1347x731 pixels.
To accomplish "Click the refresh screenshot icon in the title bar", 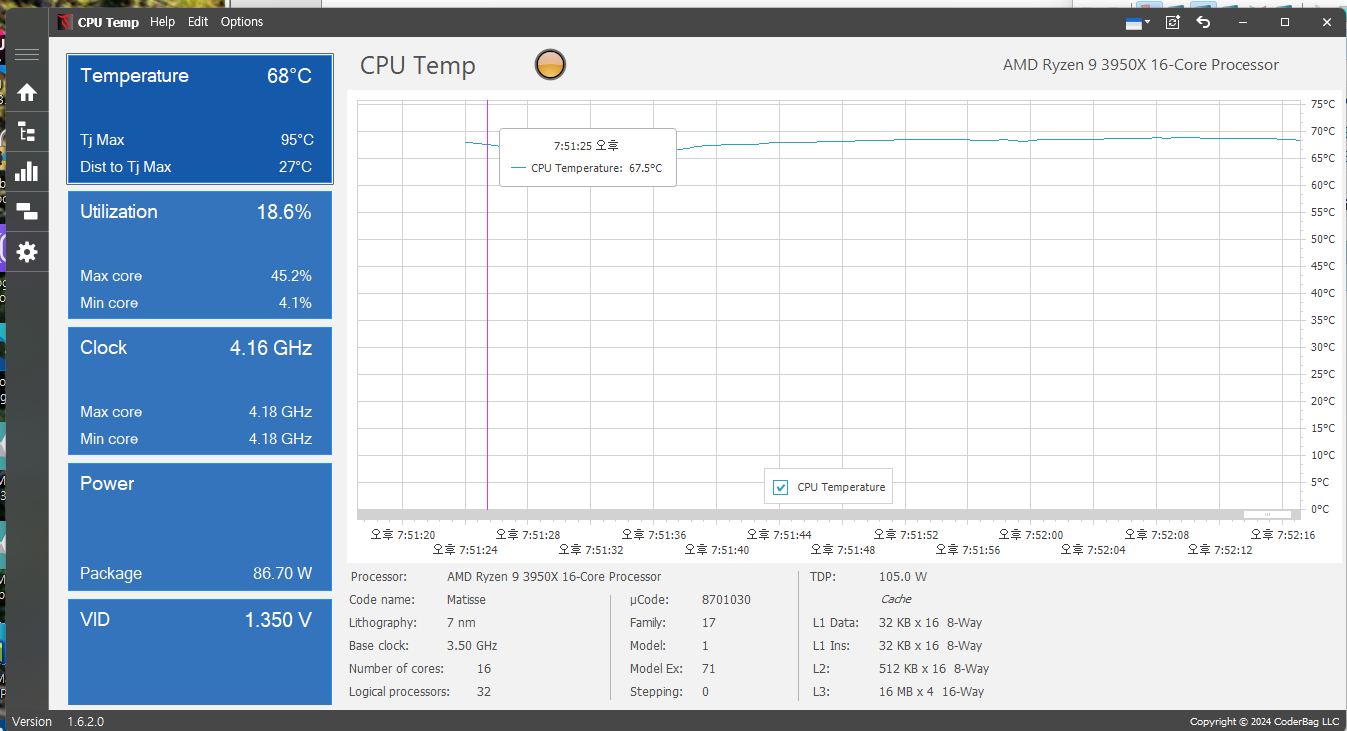I will 1173,22.
